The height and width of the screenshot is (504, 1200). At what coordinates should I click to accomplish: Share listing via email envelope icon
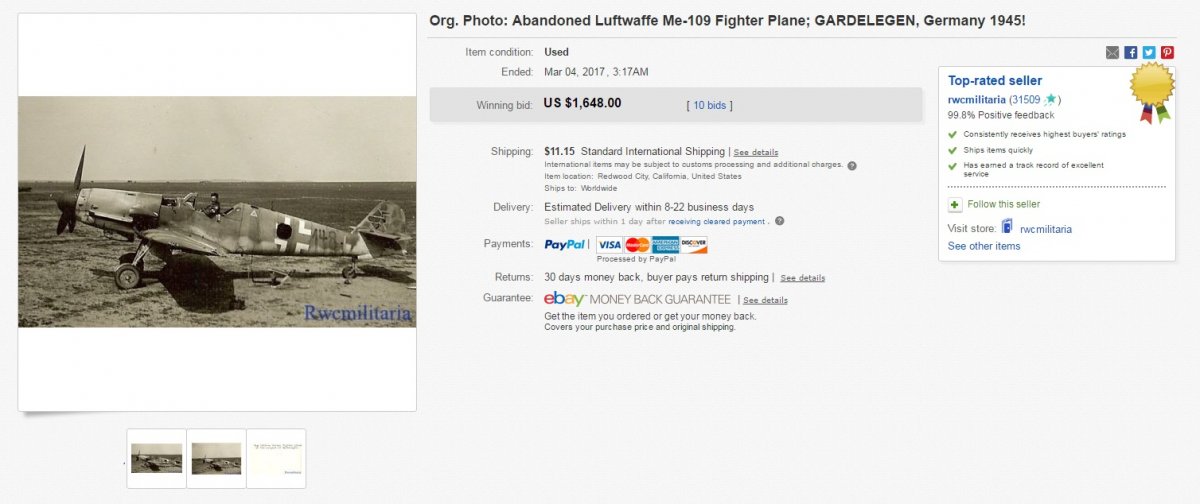1113,53
